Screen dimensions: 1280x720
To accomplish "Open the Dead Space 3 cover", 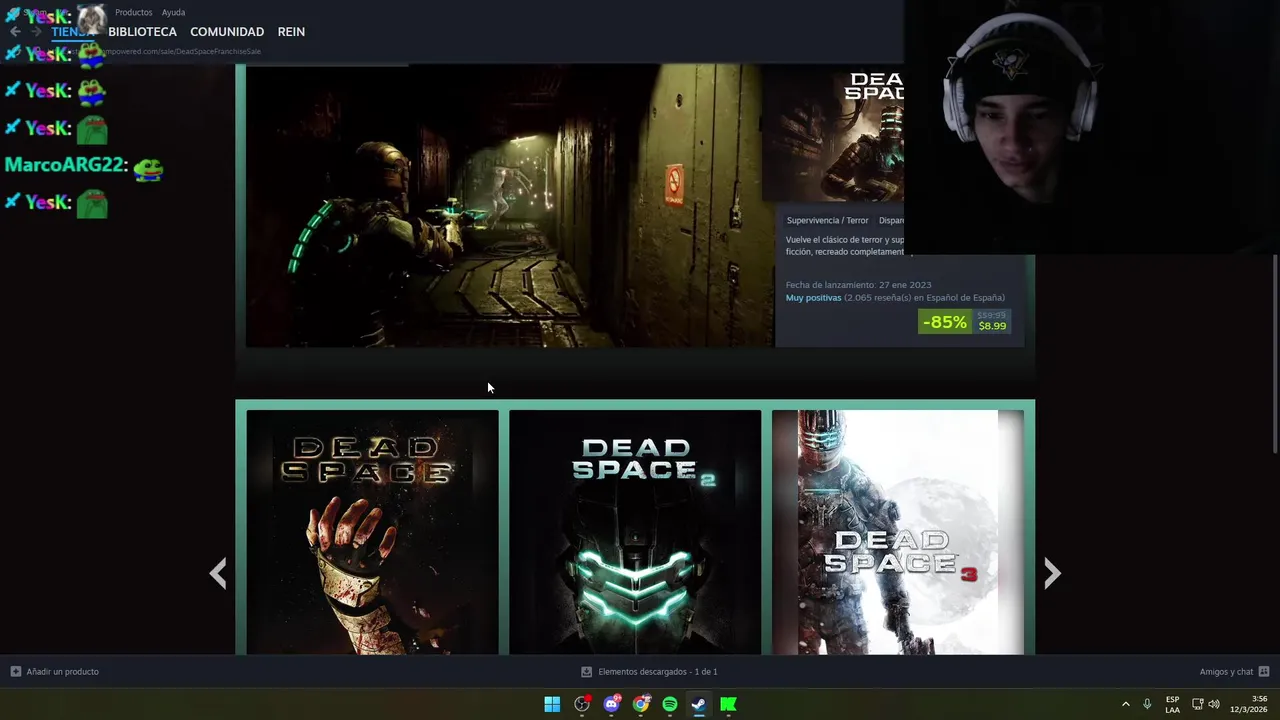I will coord(898,532).
